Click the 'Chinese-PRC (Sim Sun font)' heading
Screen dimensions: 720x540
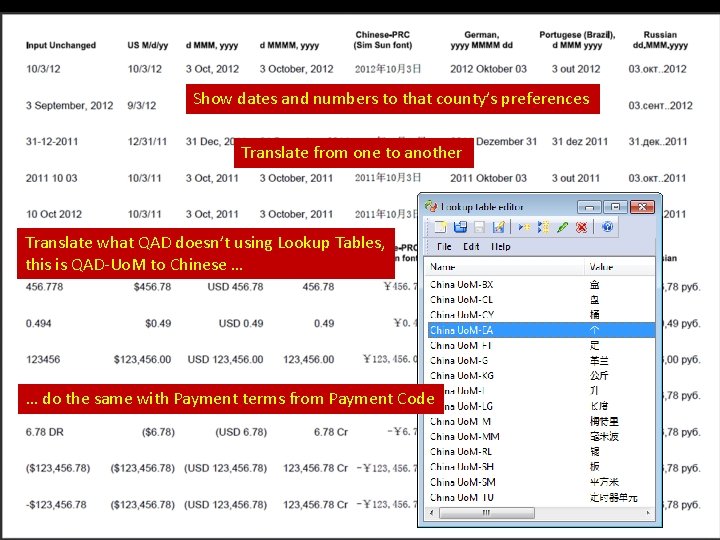point(382,40)
